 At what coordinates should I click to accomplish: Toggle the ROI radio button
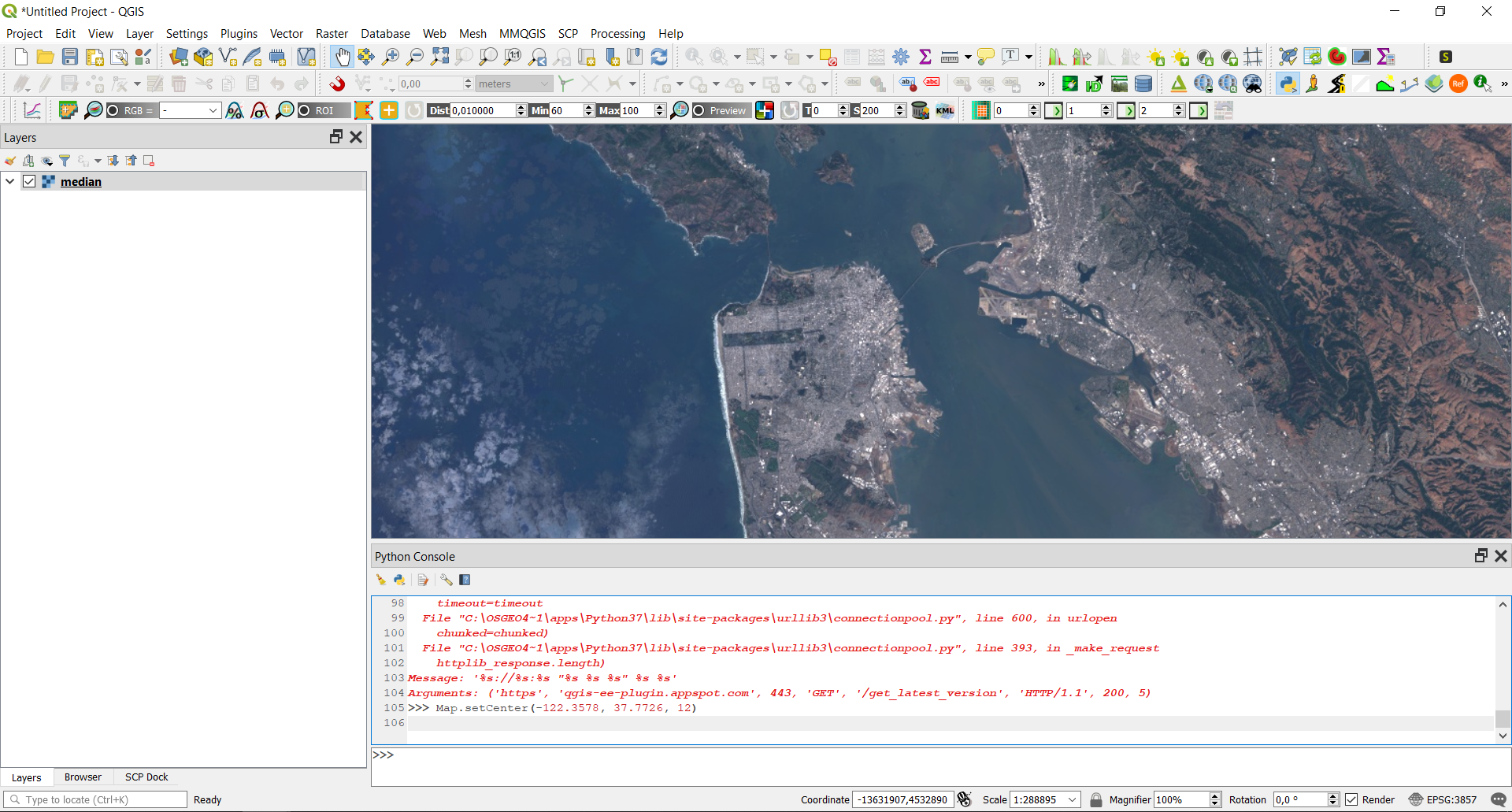(304, 110)
